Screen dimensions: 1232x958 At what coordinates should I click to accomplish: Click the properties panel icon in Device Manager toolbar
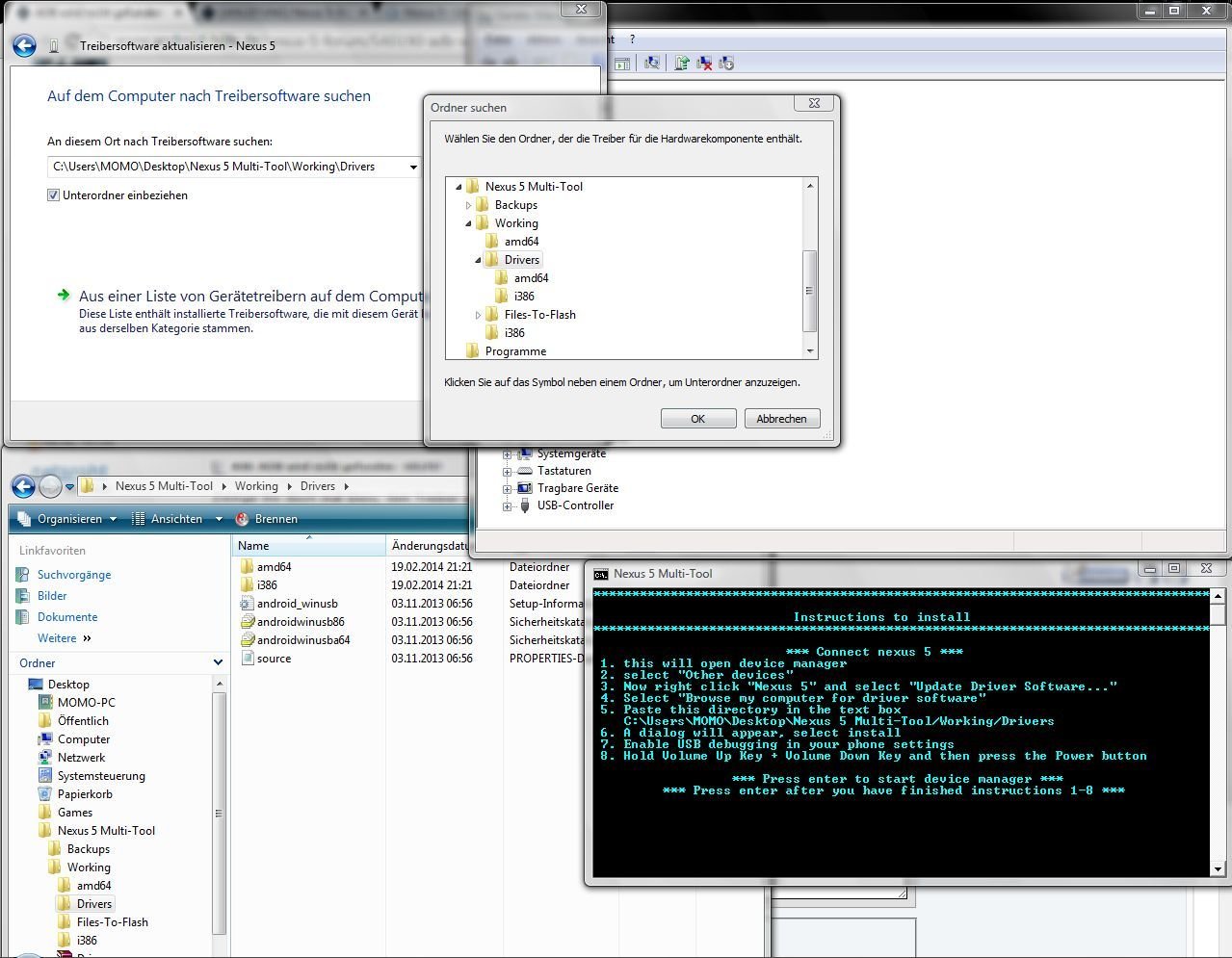point(622,64)
